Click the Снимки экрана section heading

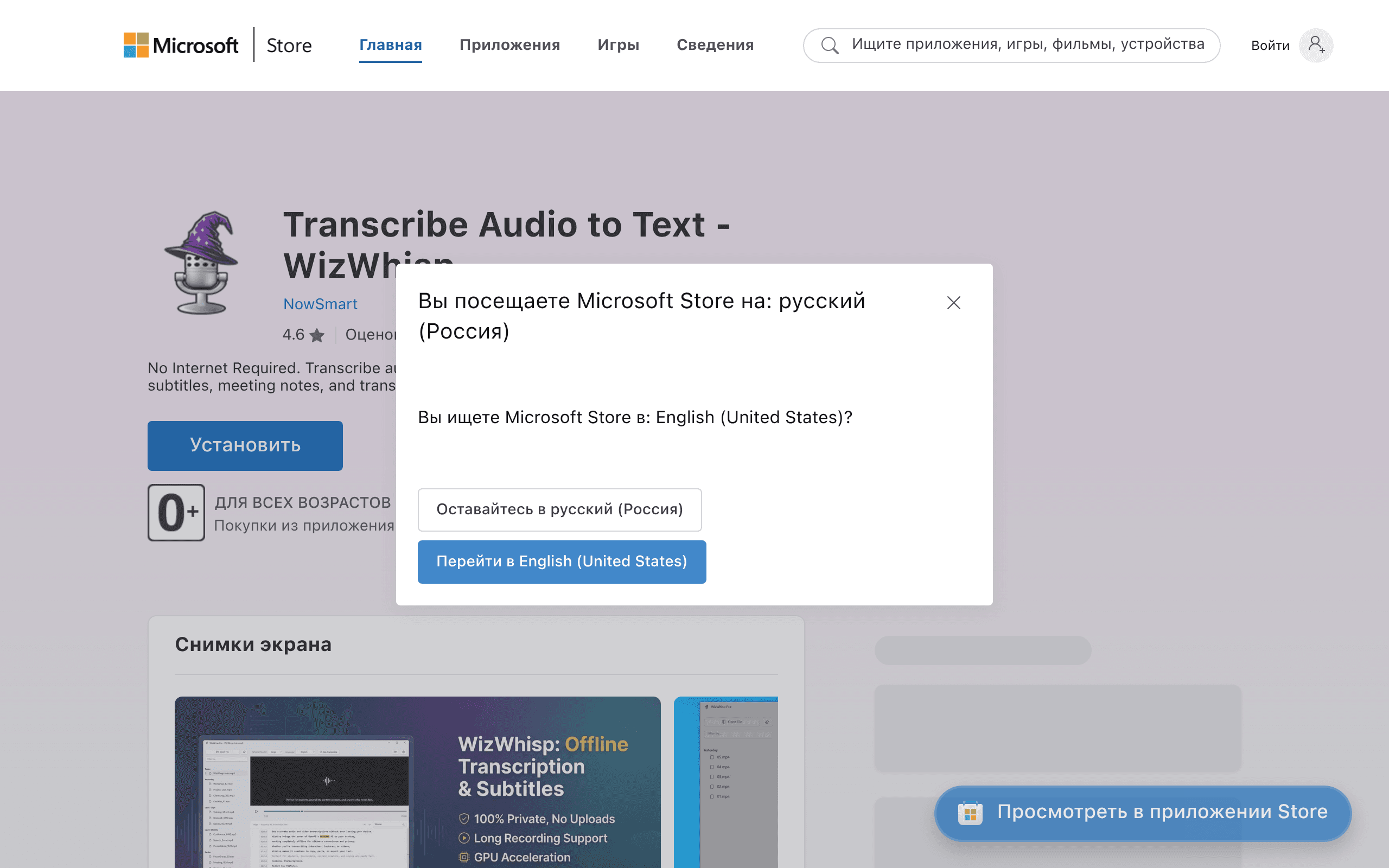coord(253,644)
